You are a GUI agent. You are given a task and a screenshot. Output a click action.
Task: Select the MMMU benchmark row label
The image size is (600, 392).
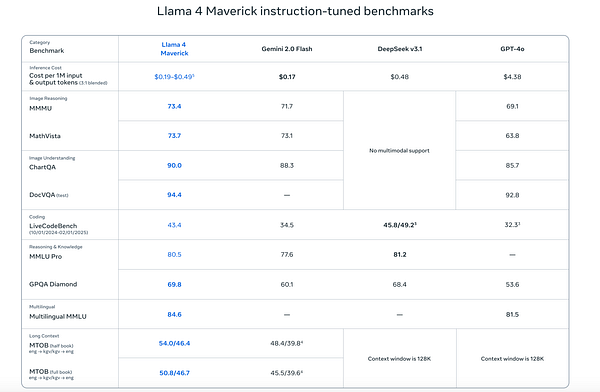point(41,108)
